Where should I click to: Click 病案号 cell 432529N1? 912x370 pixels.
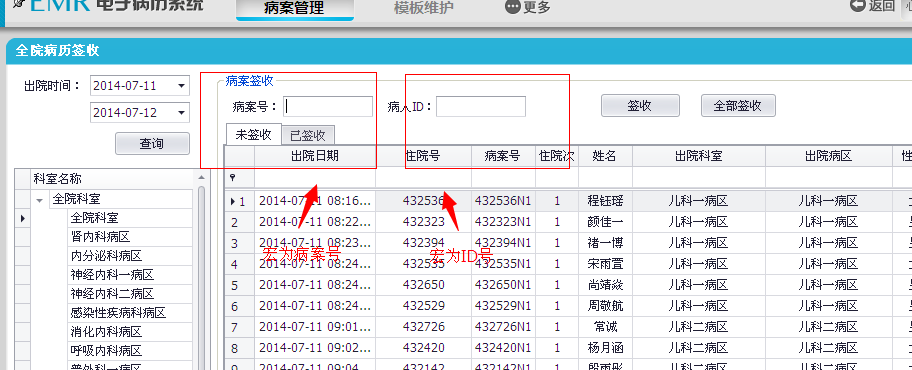click(x=503, y=306)
